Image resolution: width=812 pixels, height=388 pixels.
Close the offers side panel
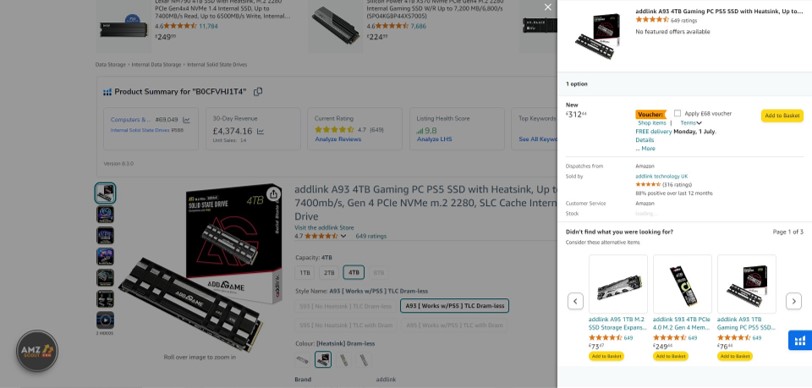point(547,7)
